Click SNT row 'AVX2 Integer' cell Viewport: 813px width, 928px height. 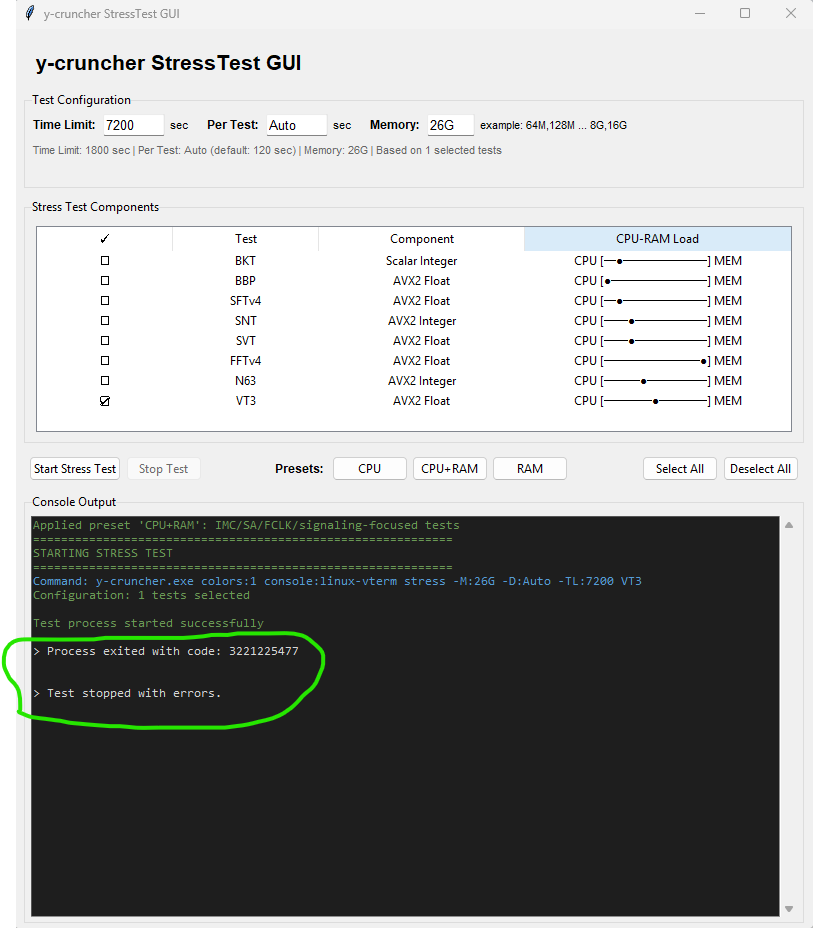tap(422, 321)
